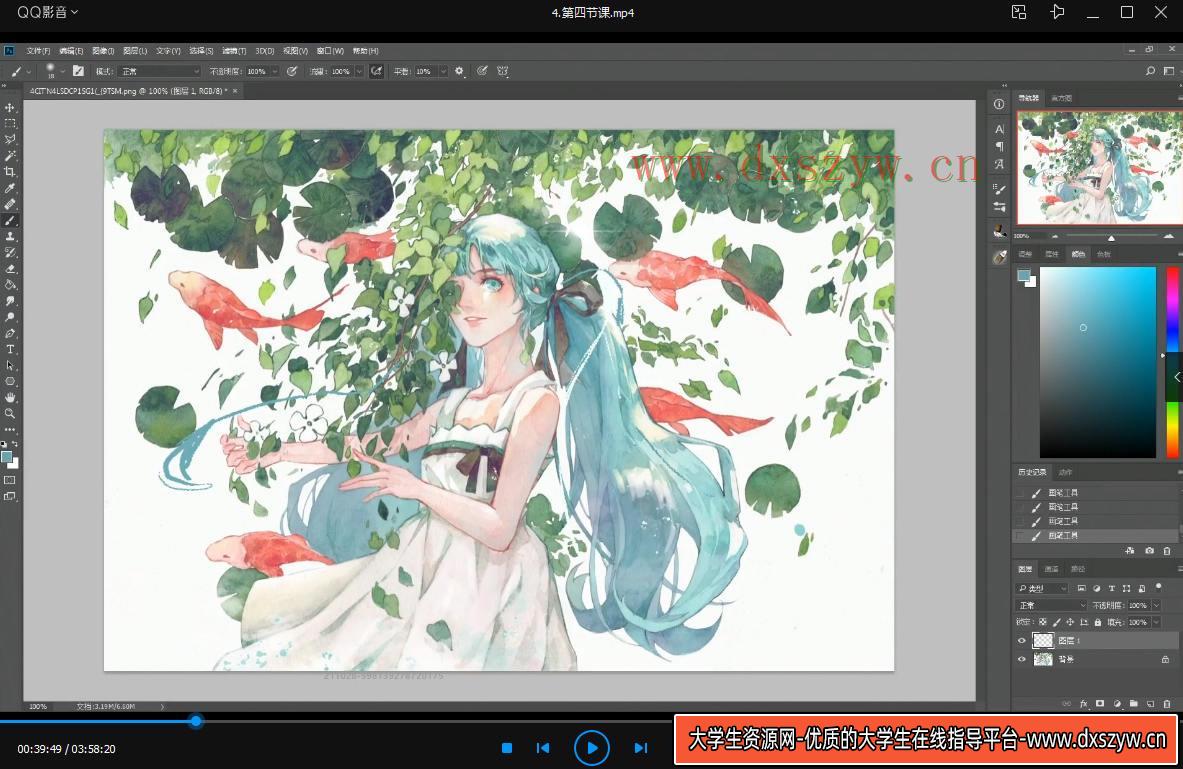Open layer opacity dropdown arrow
The height and width of the screenshot is (769, 1183).
pos(1156,605)
